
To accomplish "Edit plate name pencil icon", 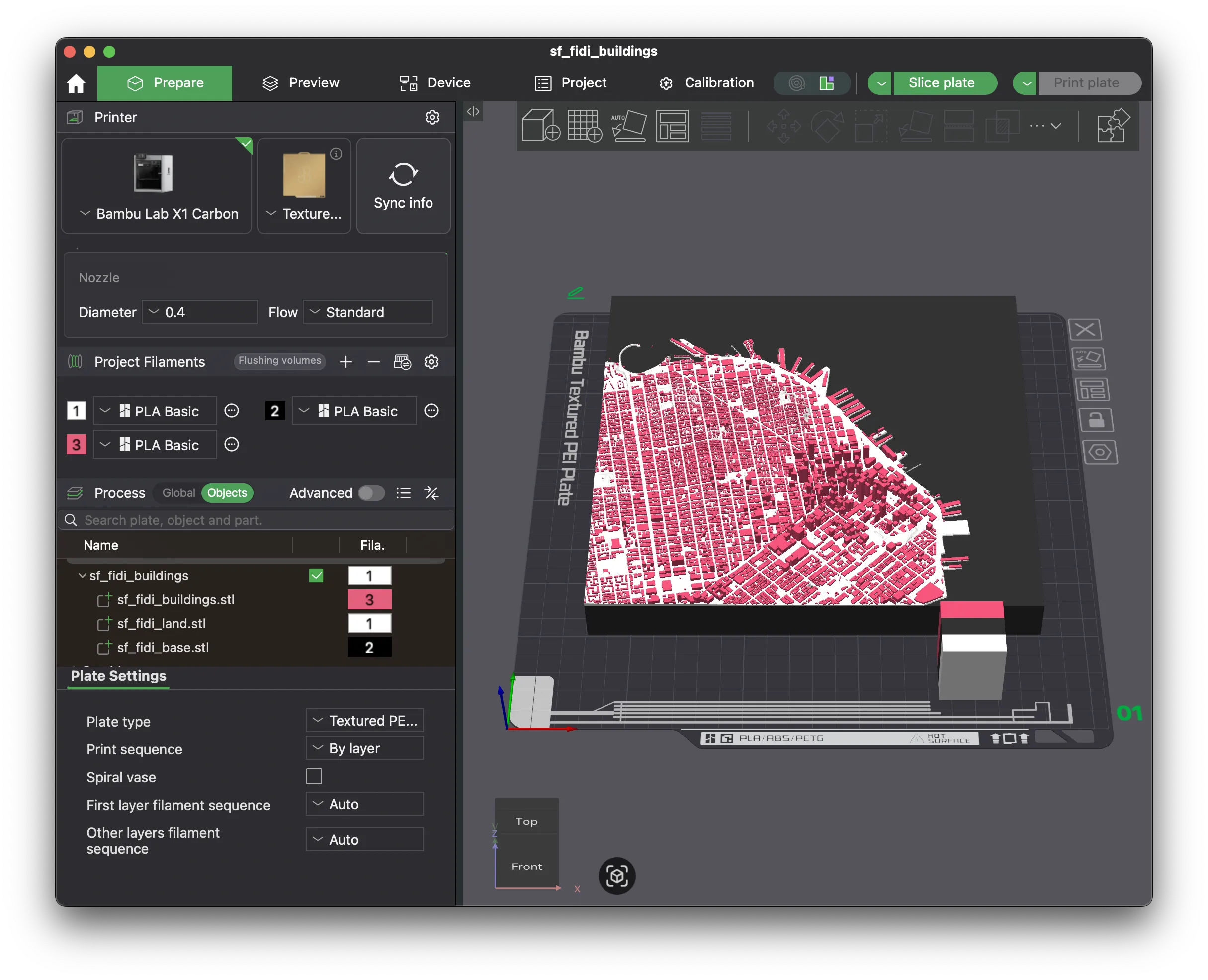I will [576, 292].
